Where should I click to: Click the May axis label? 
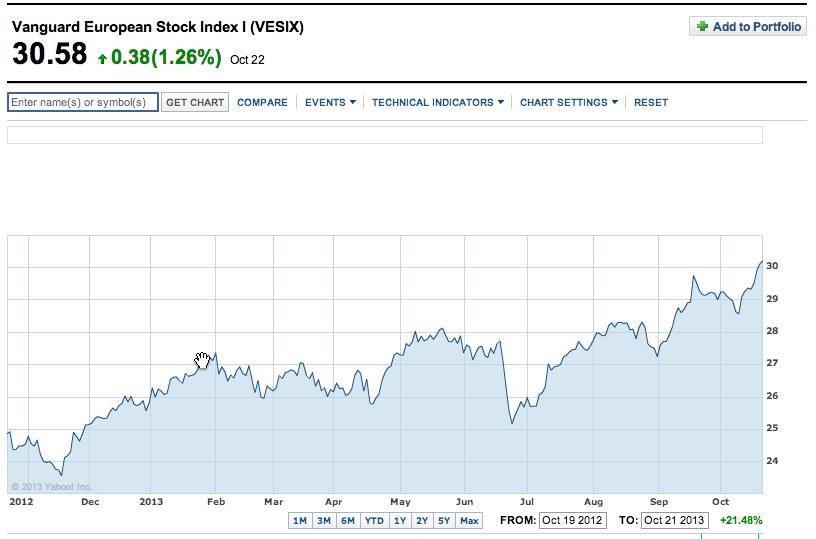point(400,502)
